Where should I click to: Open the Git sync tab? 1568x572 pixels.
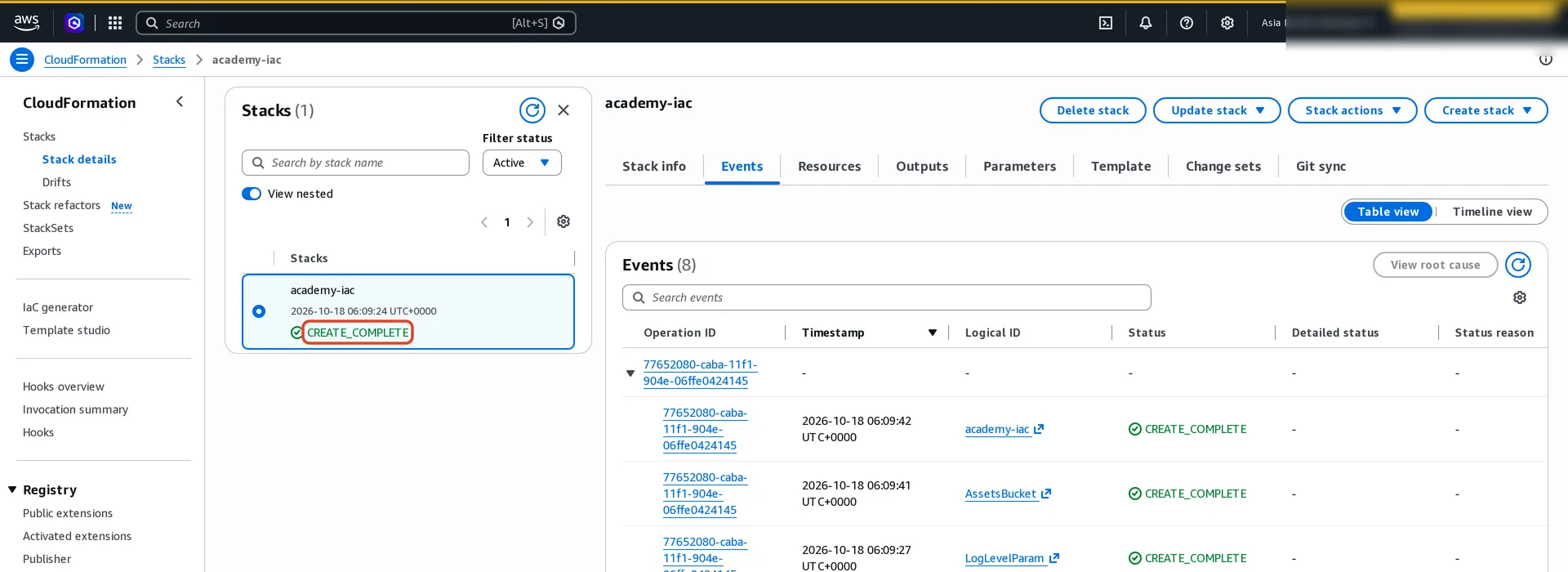coord(1321,166)
